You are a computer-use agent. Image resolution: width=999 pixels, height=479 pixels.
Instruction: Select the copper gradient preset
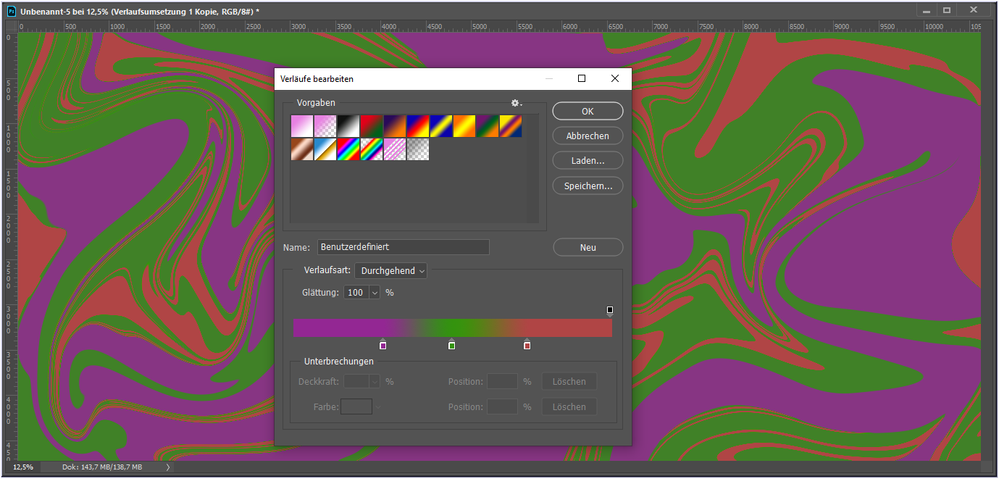[302, 150]
